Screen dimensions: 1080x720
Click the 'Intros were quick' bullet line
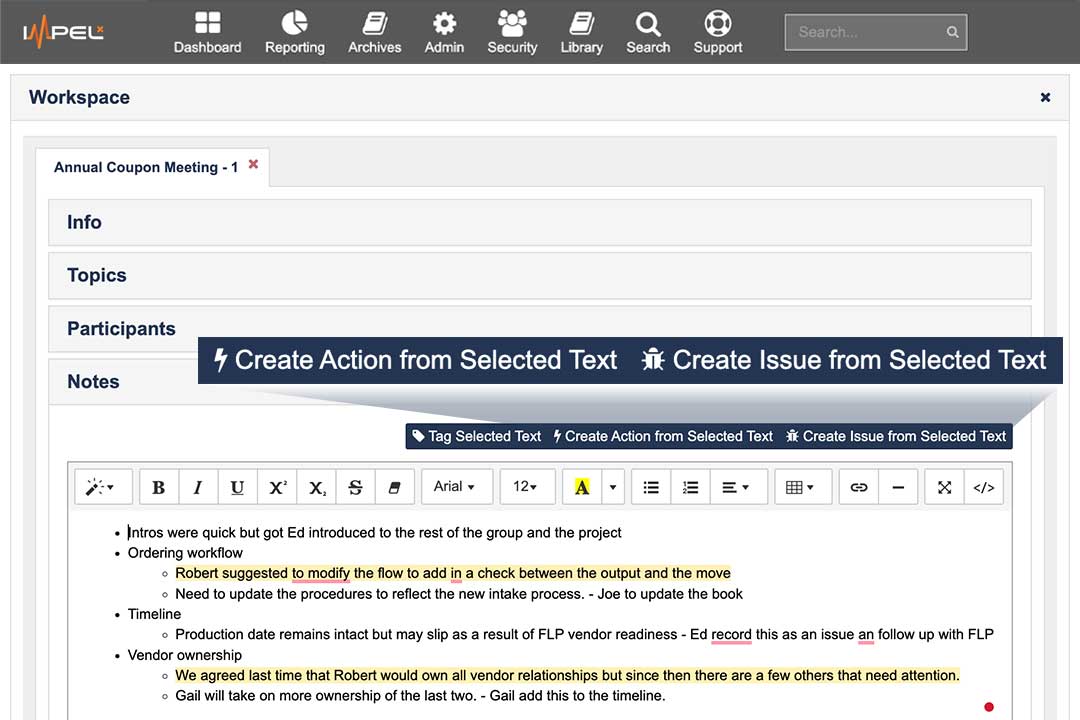pyautogui.click(x=375, y=533)
